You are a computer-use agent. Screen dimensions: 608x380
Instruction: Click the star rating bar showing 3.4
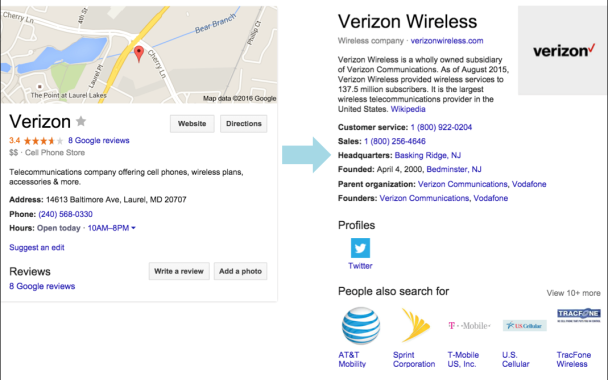tap(43, 140)
